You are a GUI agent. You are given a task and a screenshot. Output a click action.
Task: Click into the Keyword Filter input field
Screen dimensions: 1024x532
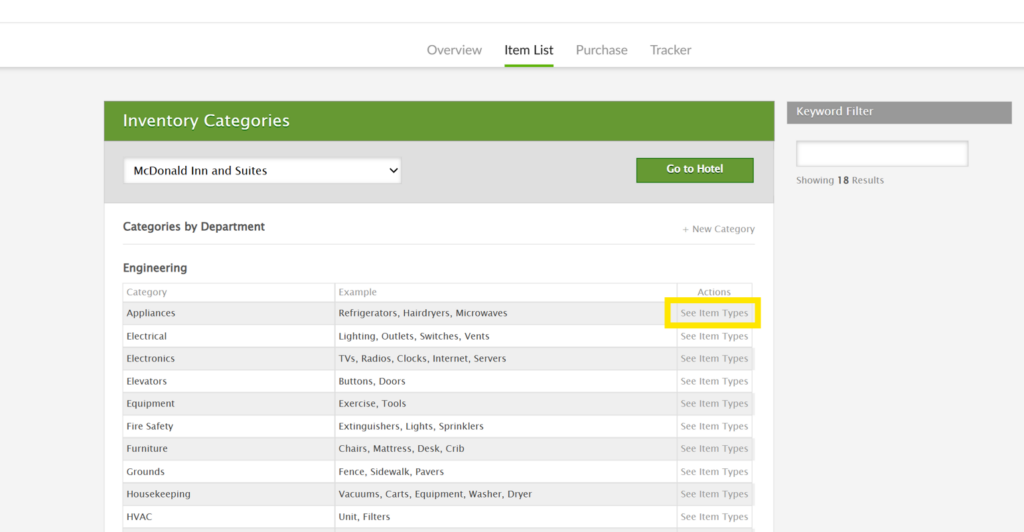pos(881,154)
